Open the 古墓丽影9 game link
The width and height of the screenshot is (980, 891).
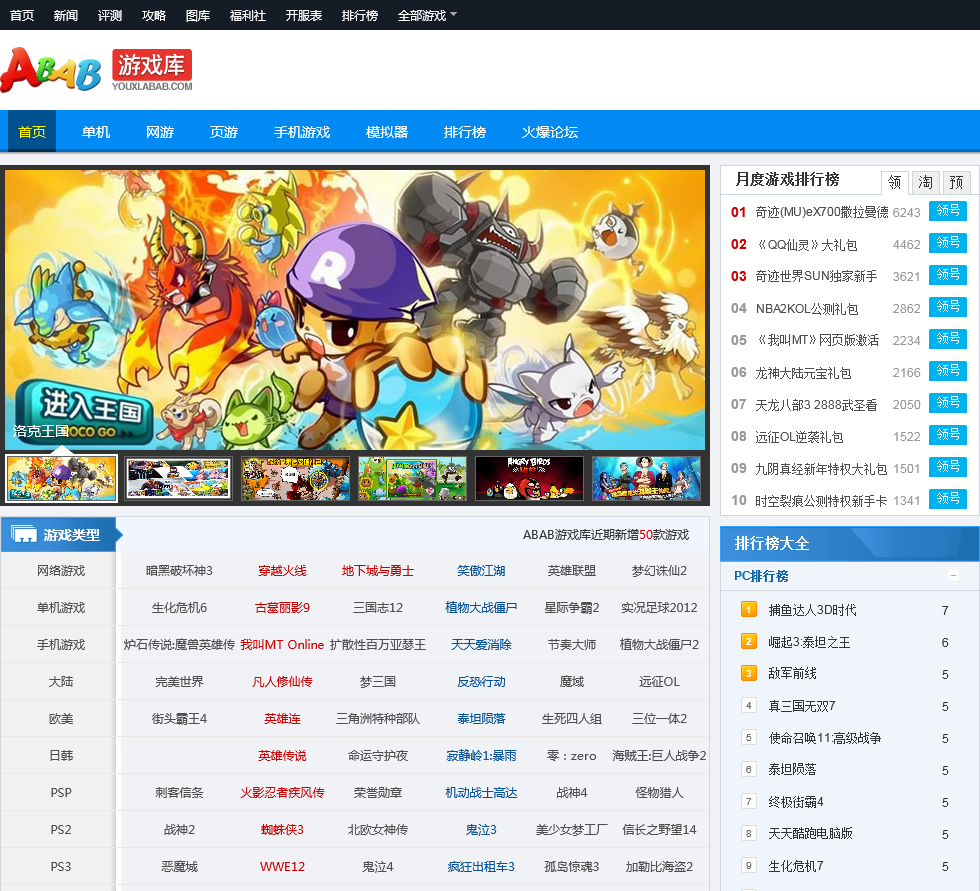(x=282, y=607)
